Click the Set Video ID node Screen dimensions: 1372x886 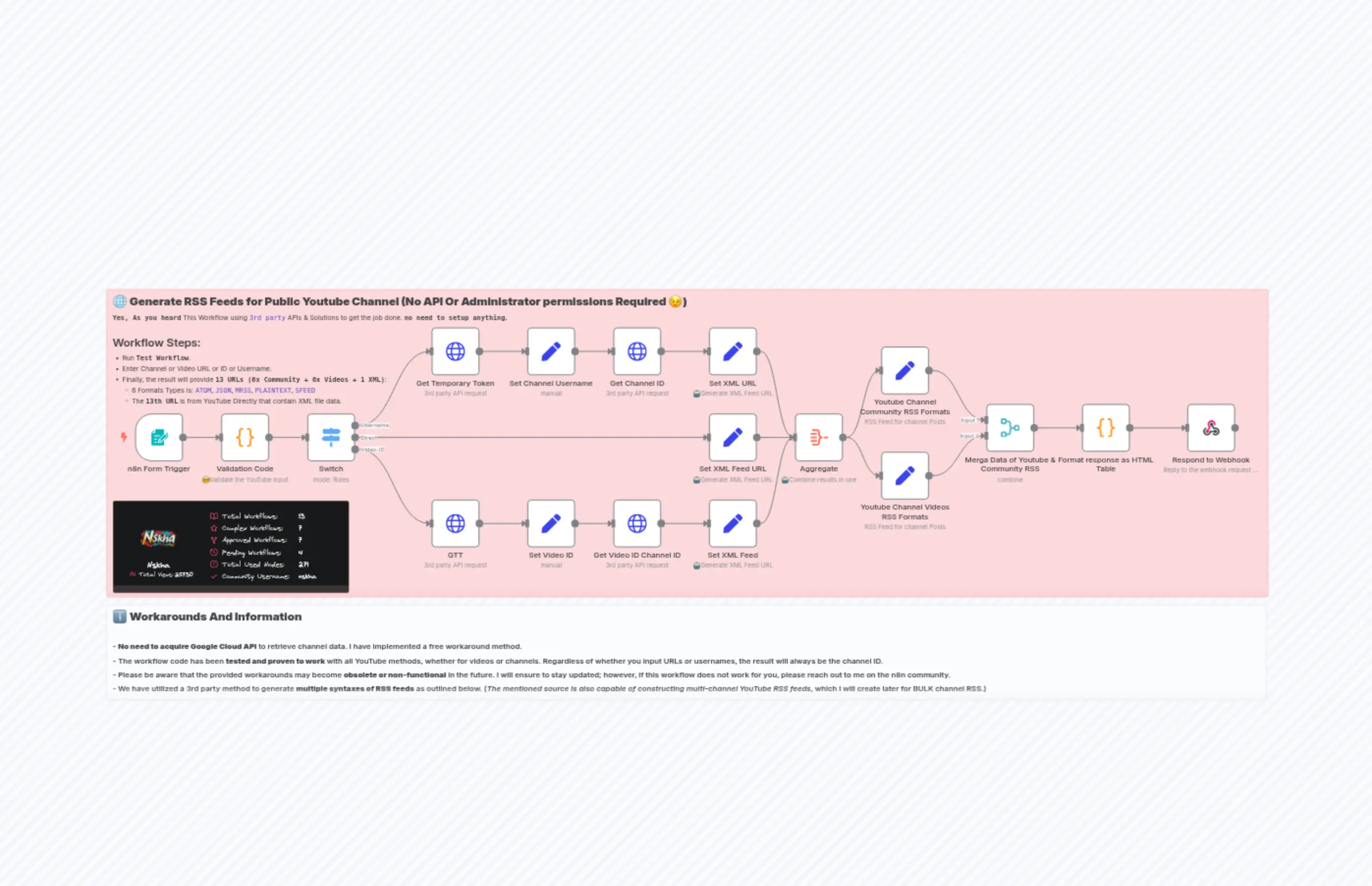coord(551,524)
